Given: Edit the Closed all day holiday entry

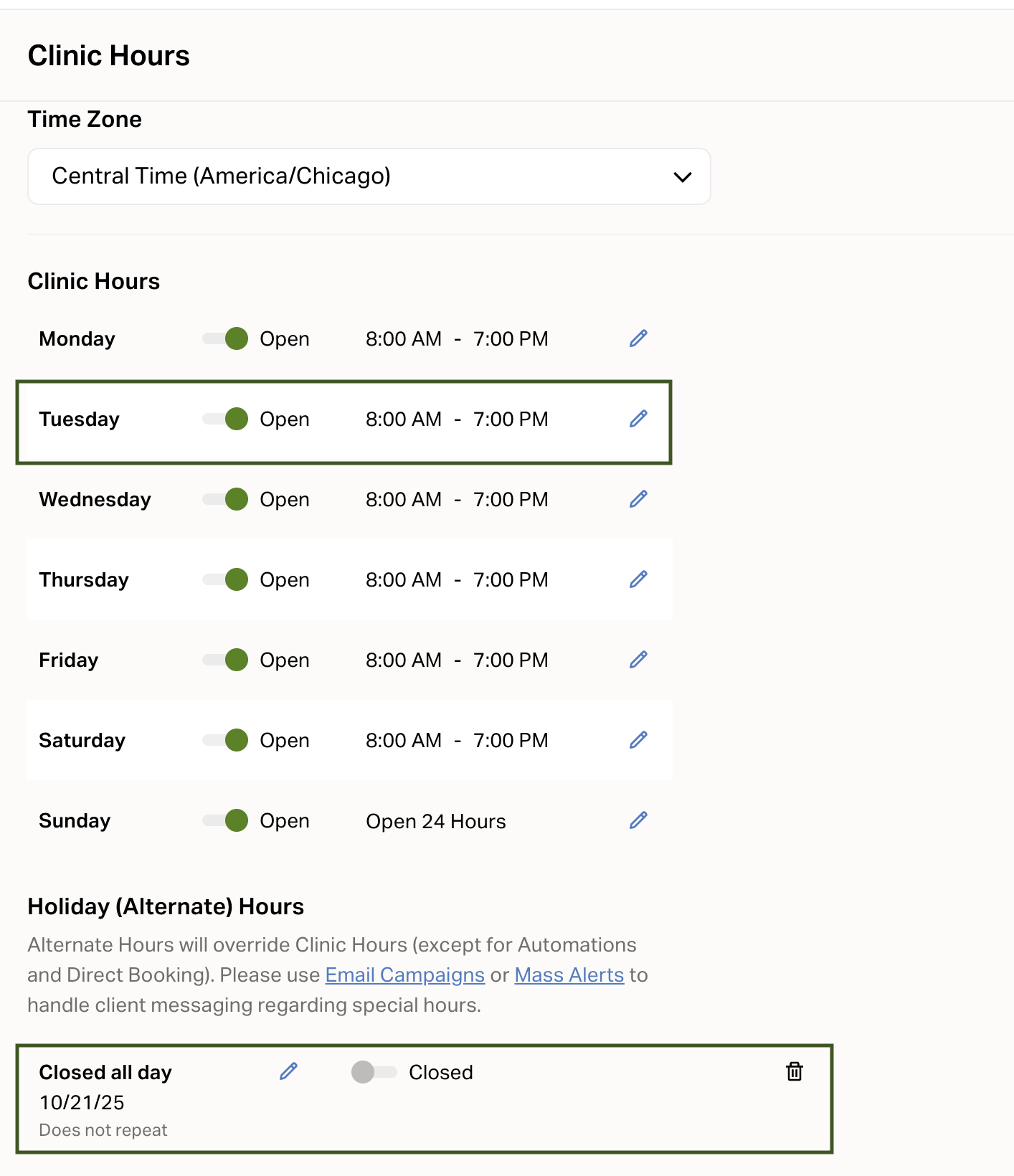Looking at the screenshot, I should pos(288,1071).
